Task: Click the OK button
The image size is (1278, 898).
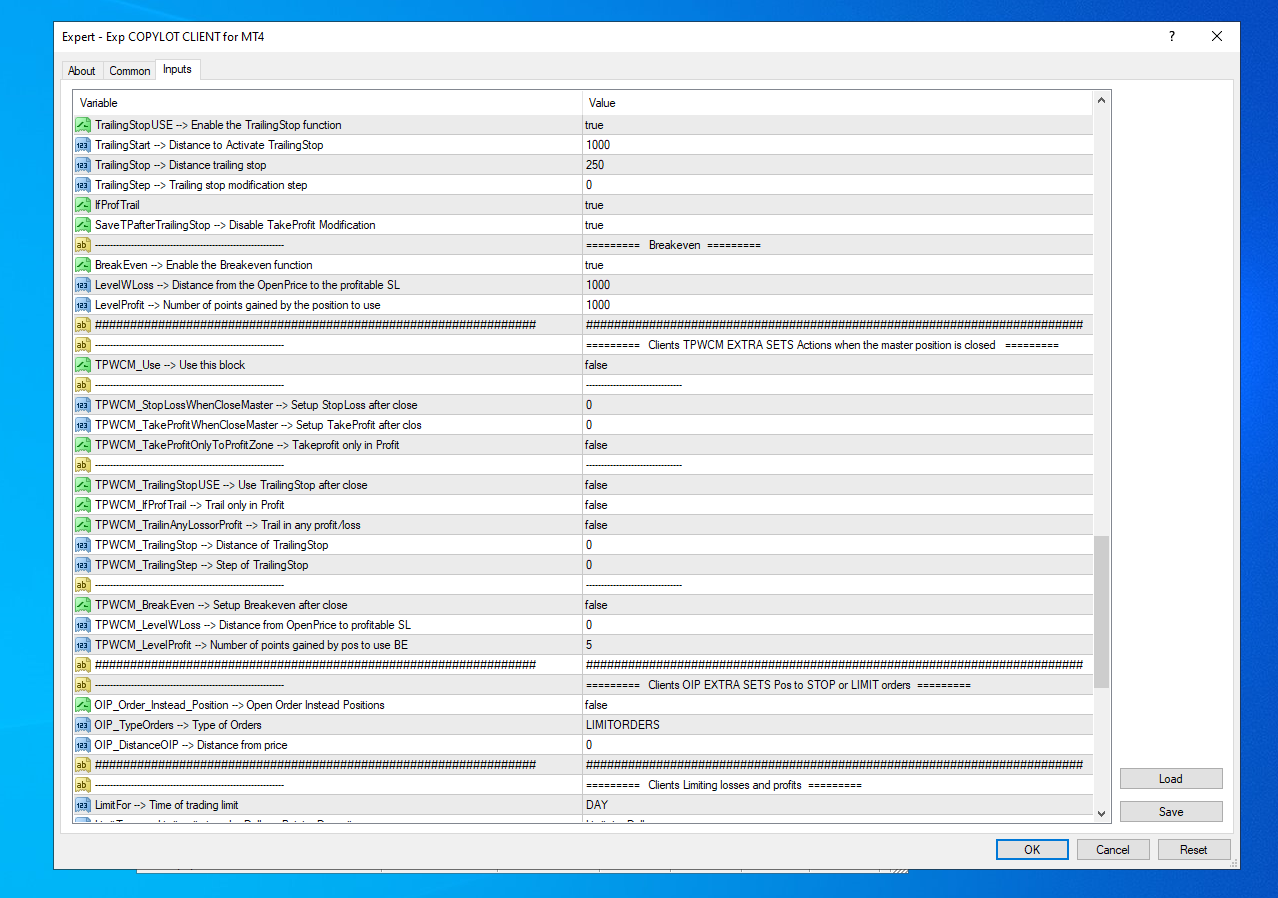Action: tap(1032, 850)
